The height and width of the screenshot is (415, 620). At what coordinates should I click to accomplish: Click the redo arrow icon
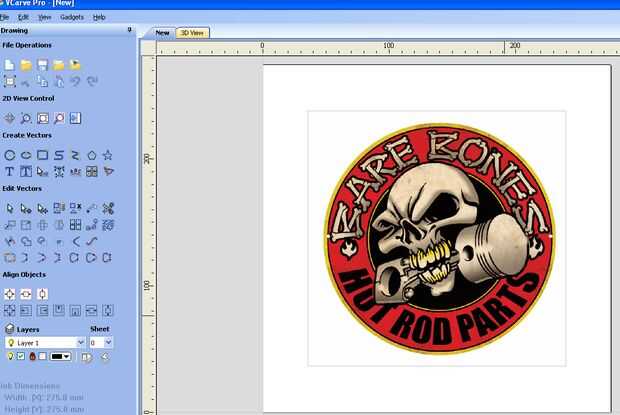click(92, 81)
